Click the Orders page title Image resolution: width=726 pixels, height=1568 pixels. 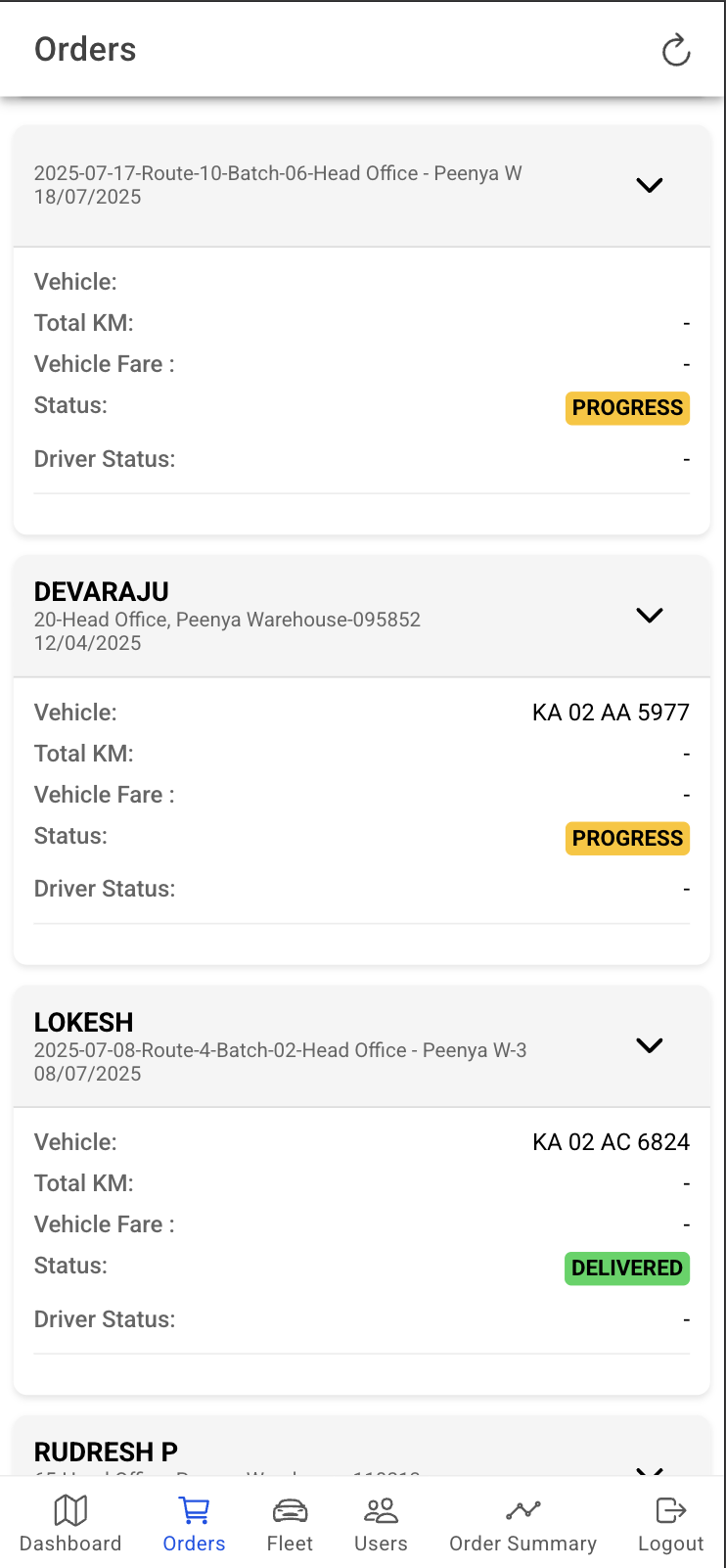85,50
